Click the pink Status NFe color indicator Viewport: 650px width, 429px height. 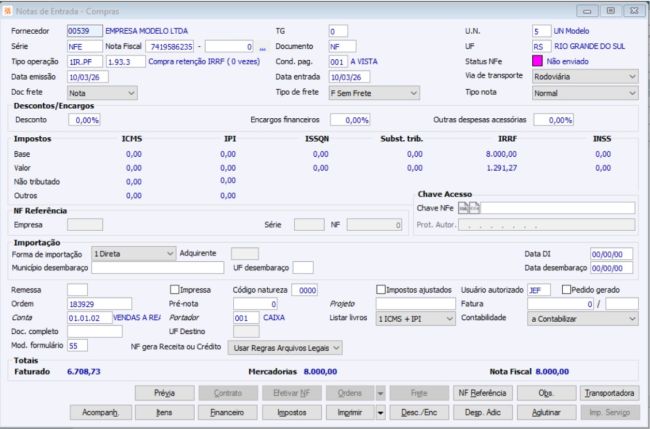pos(537,61)
